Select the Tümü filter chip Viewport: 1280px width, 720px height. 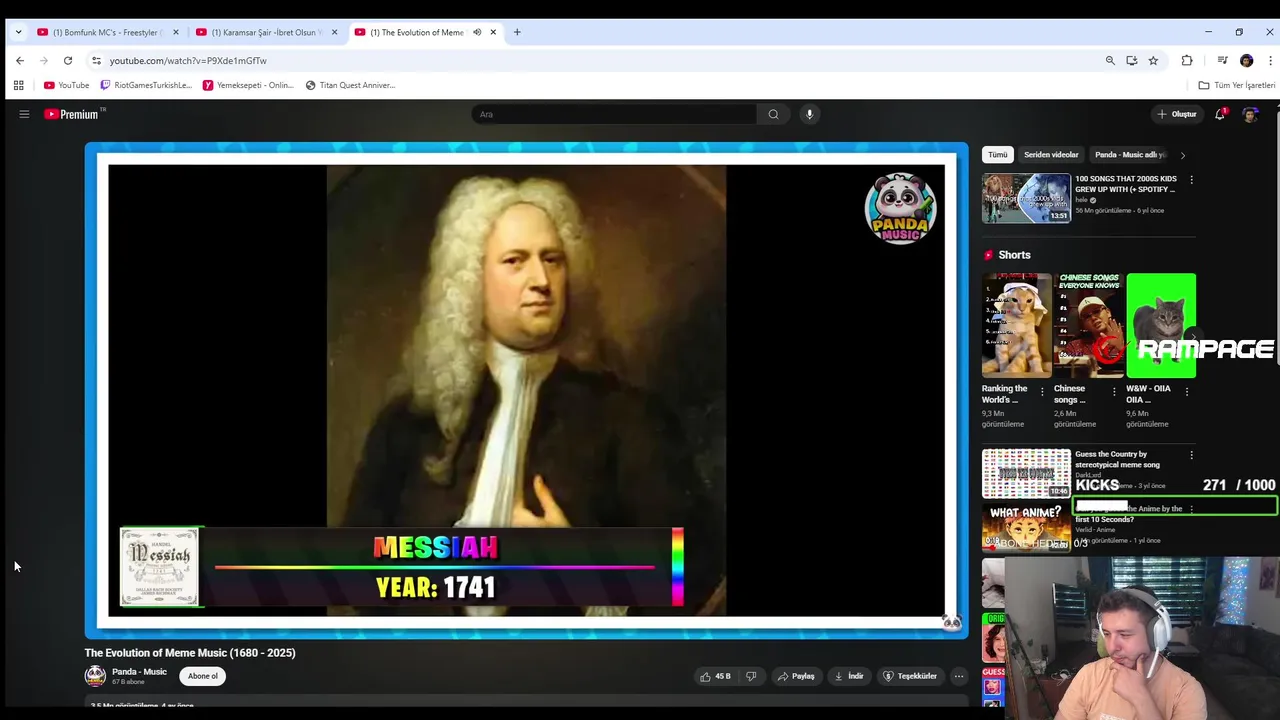click(x=998, y=155)
